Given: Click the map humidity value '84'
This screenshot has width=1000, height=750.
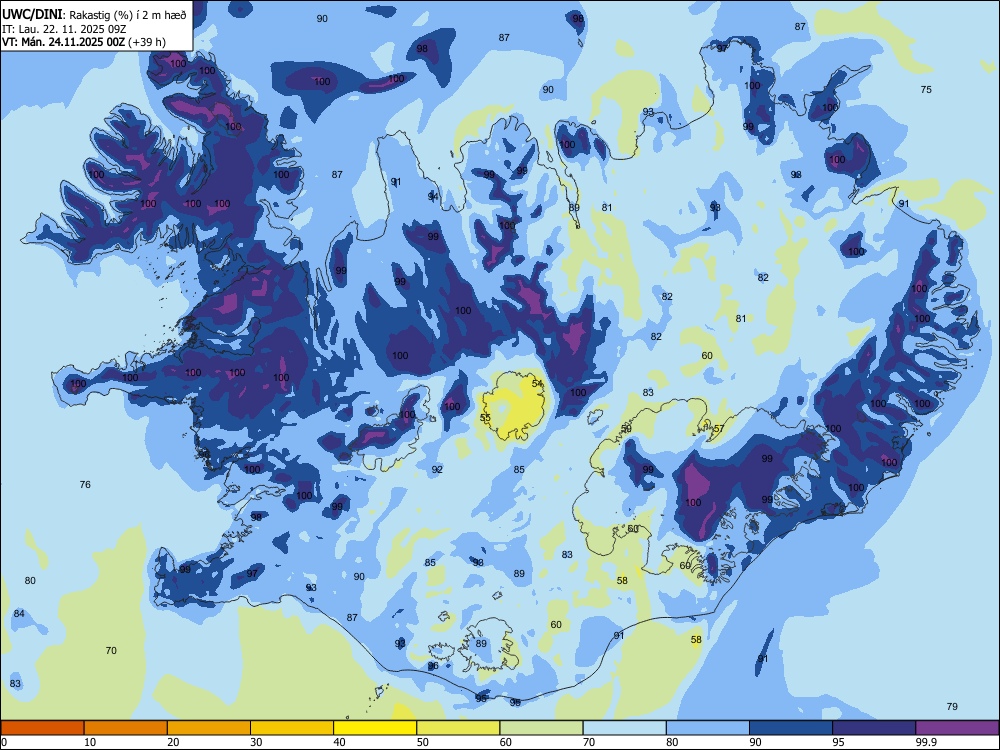Looking at the screenshot, I should coord(19,614).
